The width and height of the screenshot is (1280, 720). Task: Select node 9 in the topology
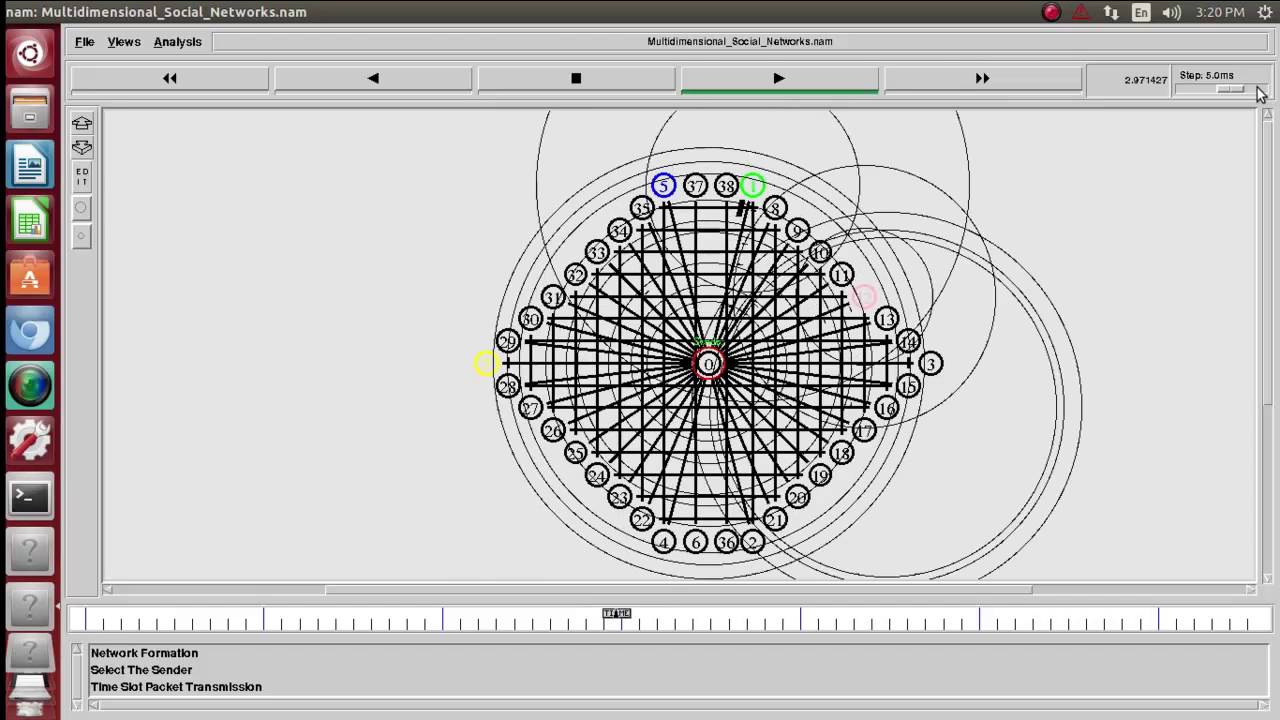pyautogui.click(x=797, y=231)
